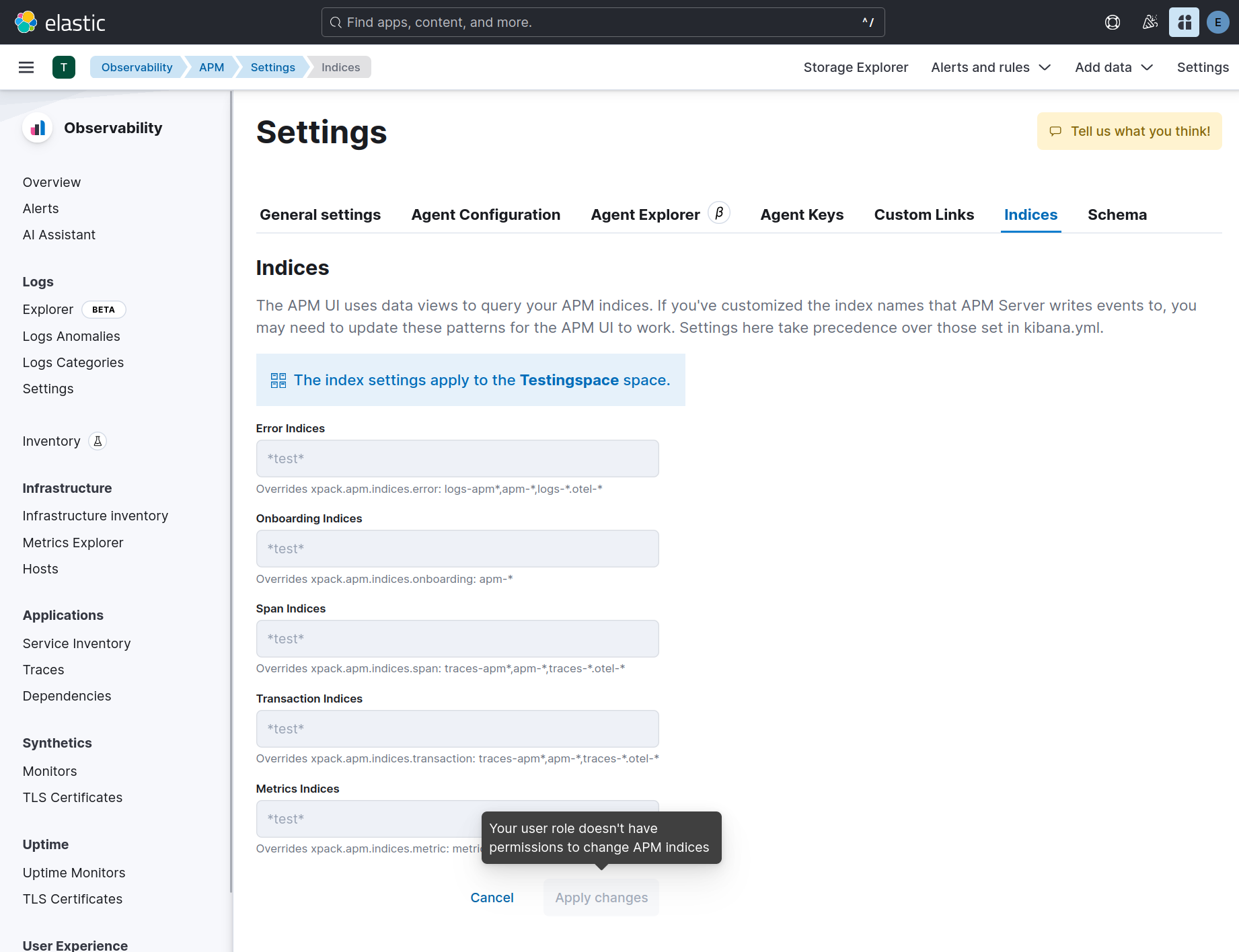
Task: Click the Observability logo icon in sidebar
Action: pyautogui.click(x=38, y=128)
